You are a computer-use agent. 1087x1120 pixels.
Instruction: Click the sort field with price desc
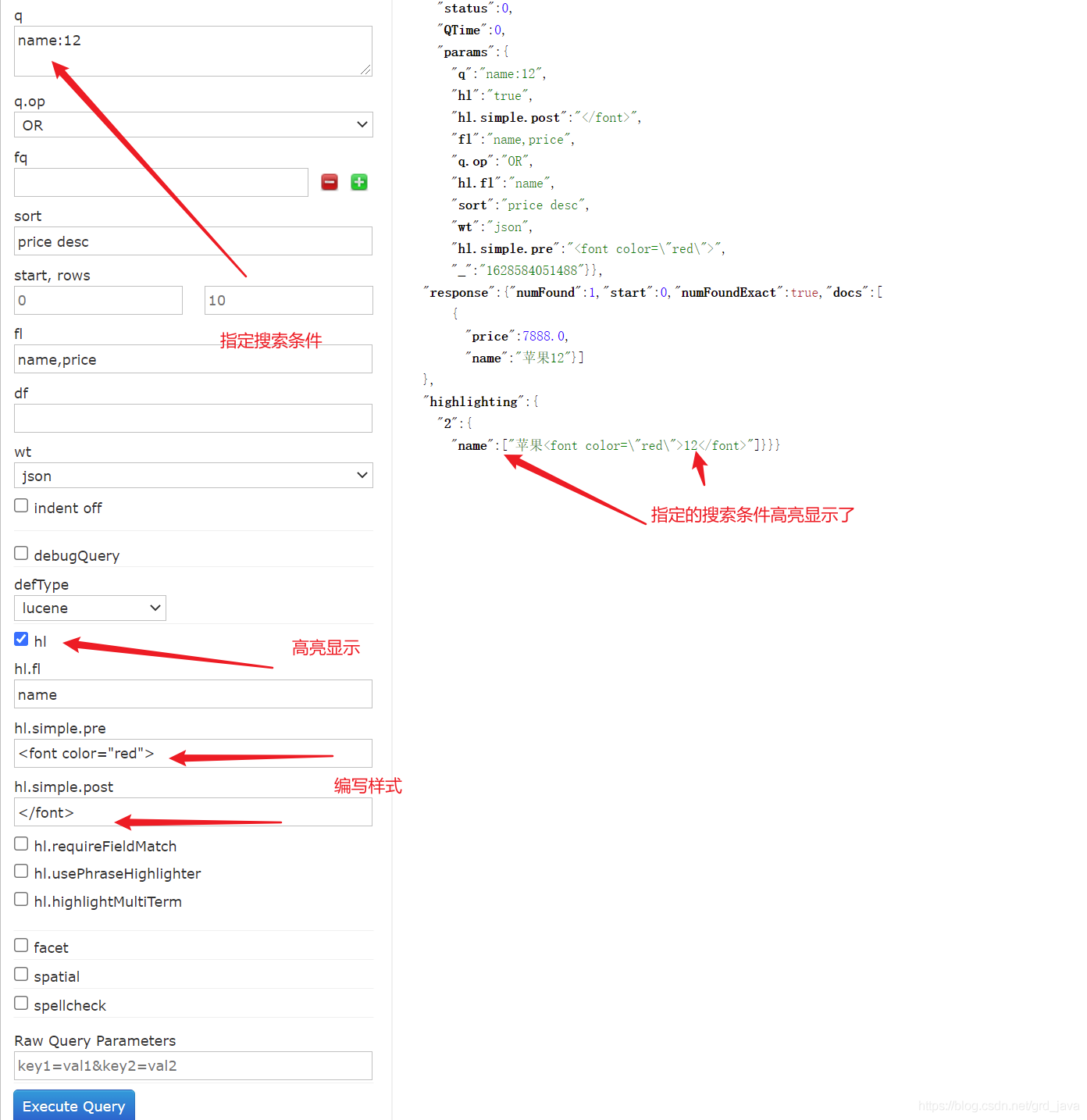193,241
